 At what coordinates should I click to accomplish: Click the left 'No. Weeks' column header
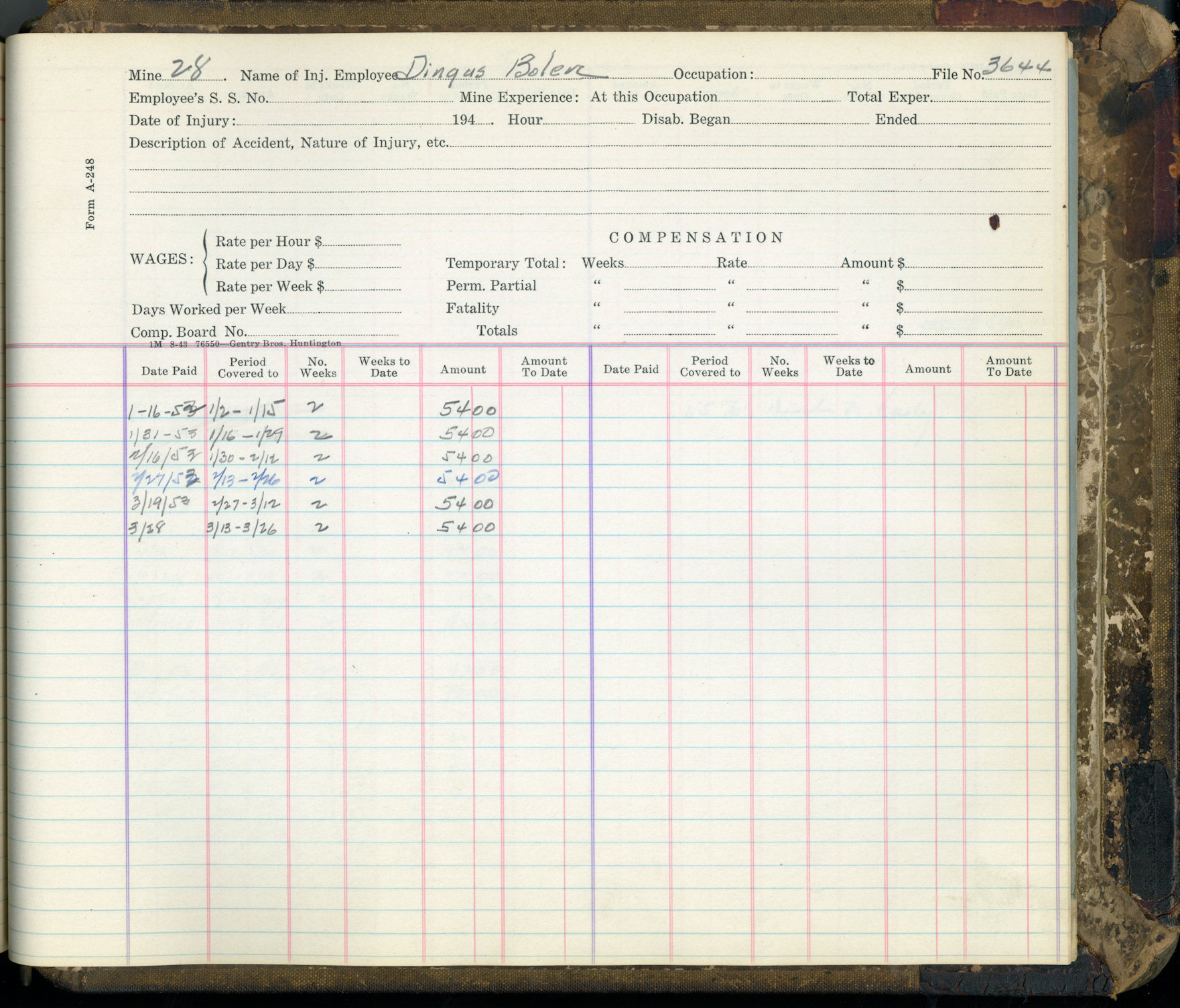coord(318,368)
